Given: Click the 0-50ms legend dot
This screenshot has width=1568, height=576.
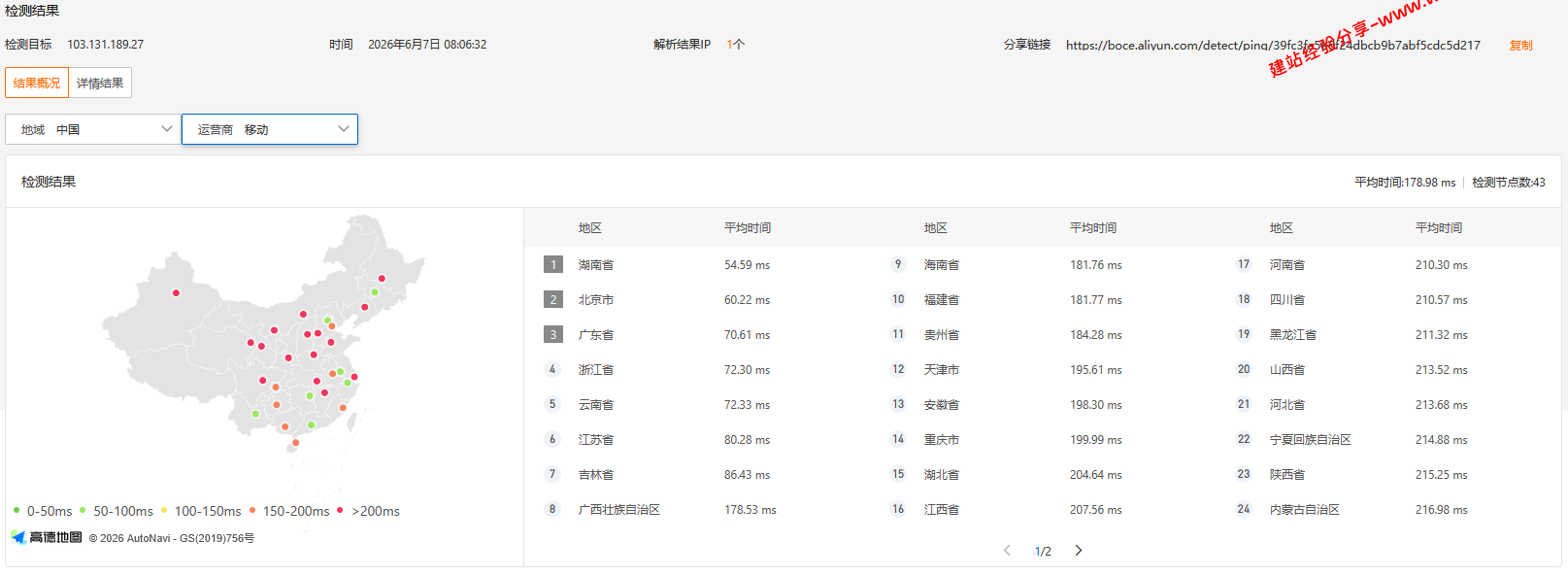Looking at the screenshot, I should coord(17,510).
